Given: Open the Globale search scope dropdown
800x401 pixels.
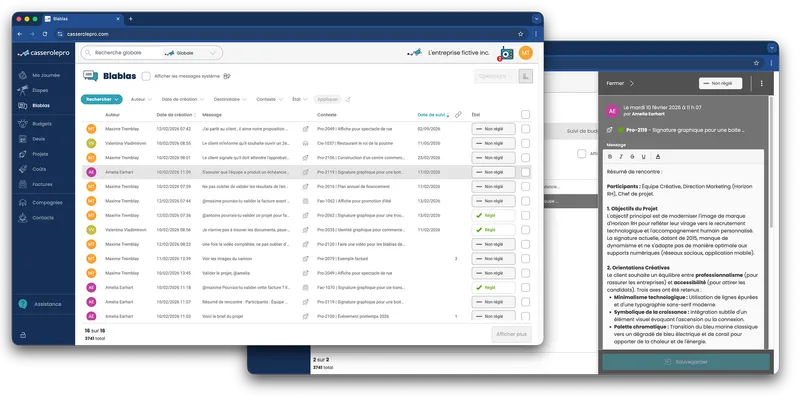Looking at the screenshot, I should [x=191, y=53].
